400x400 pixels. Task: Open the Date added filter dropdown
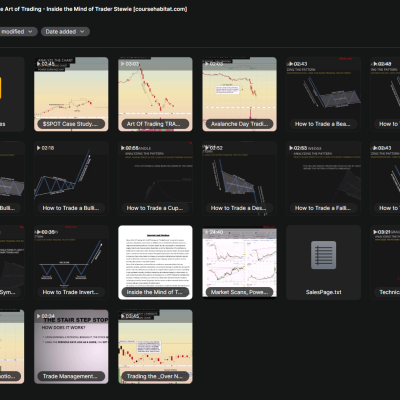[x=65, y=32]
